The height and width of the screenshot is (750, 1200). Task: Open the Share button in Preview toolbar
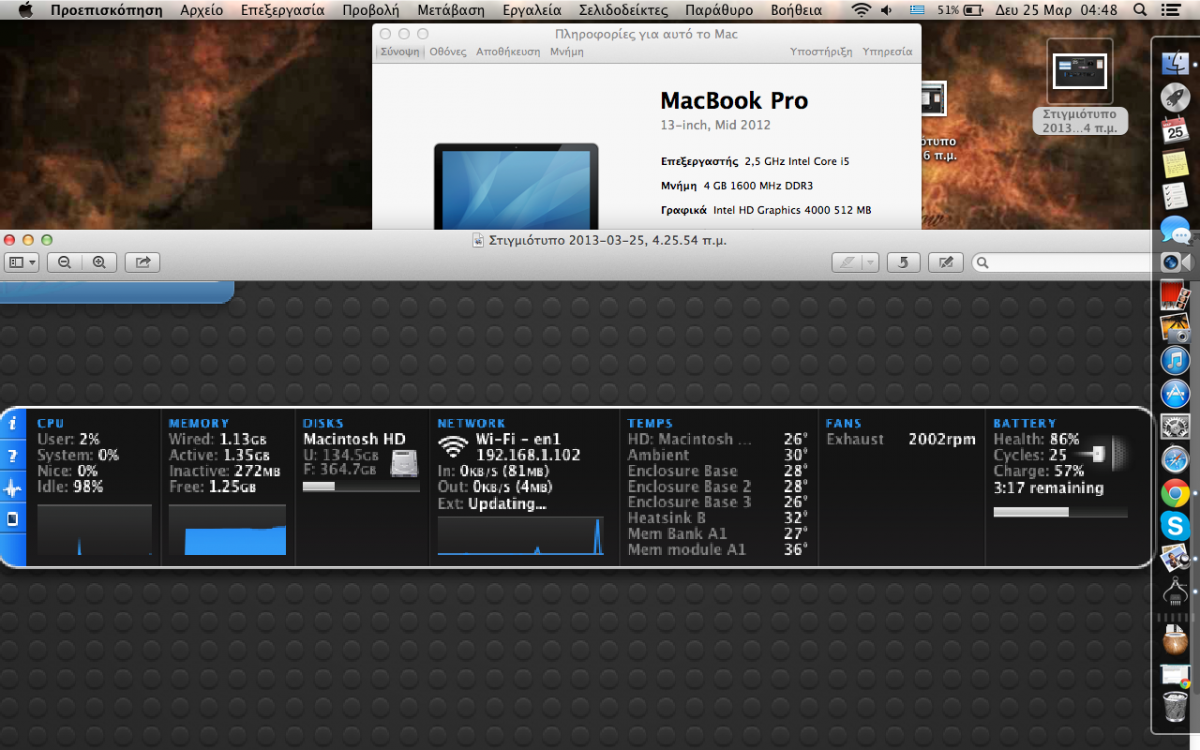pos(143,262)
